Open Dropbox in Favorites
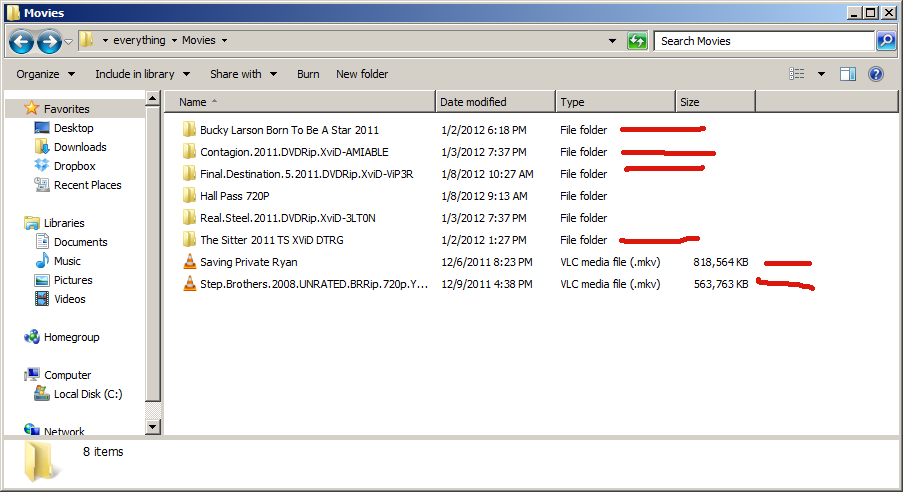This screenshot has width=903, height=492. [x=74, y=166]
